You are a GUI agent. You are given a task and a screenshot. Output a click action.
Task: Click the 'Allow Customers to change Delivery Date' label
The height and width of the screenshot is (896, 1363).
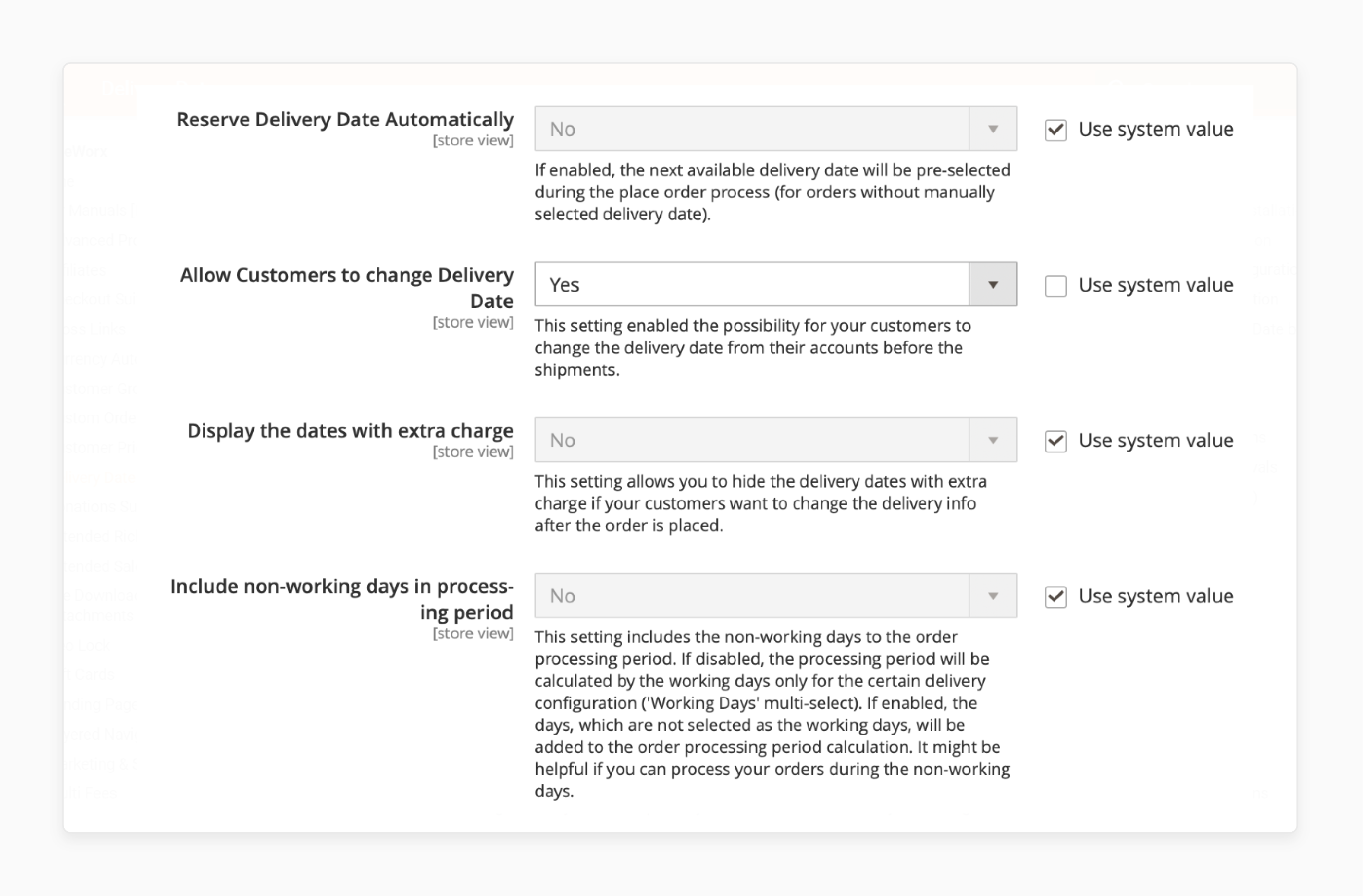[x=347, y=288]
